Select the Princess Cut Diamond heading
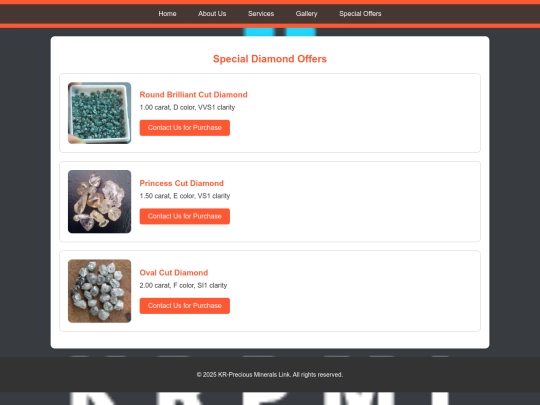Screen dimensions: 540x405 [x=181, y=183]
